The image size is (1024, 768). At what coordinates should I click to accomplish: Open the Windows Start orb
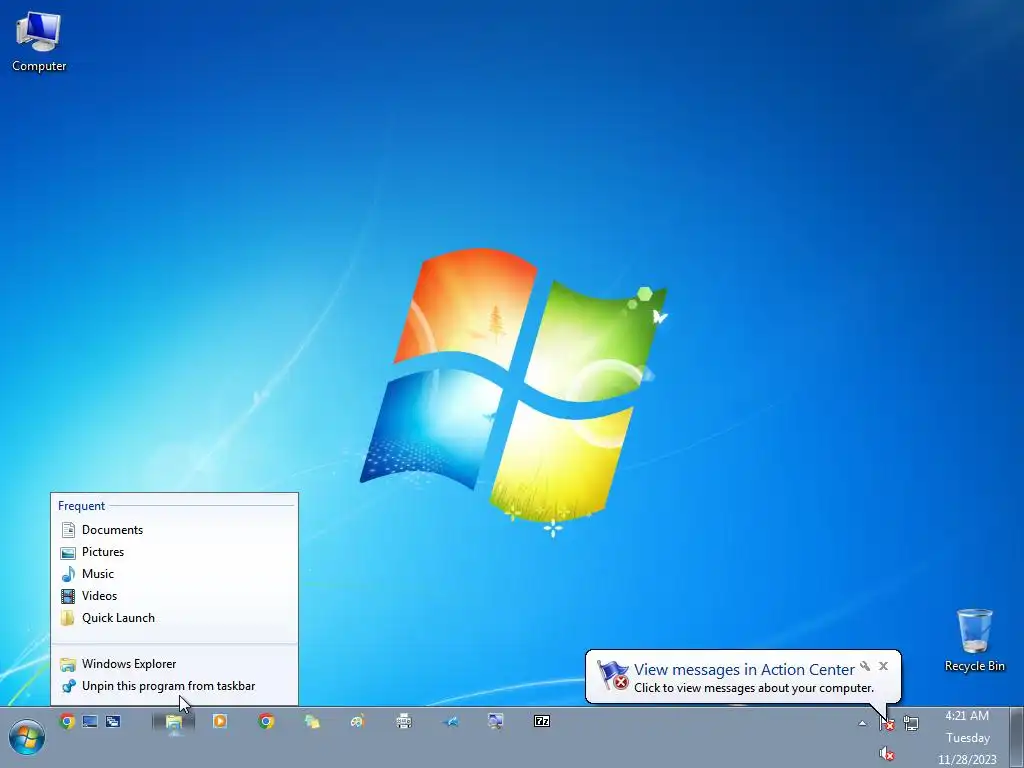[x=27, y=737]
